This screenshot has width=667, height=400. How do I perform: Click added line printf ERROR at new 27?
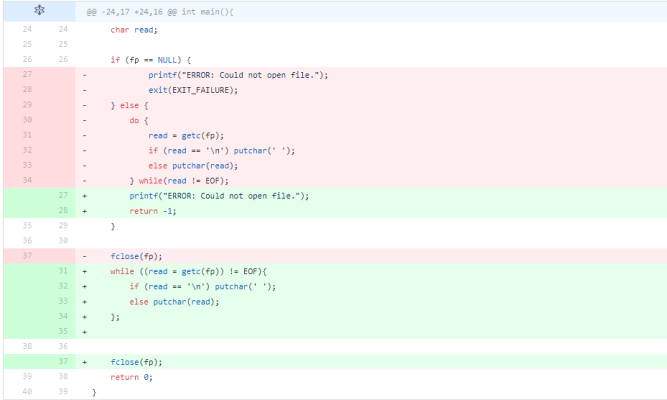[x=219, y=196]
